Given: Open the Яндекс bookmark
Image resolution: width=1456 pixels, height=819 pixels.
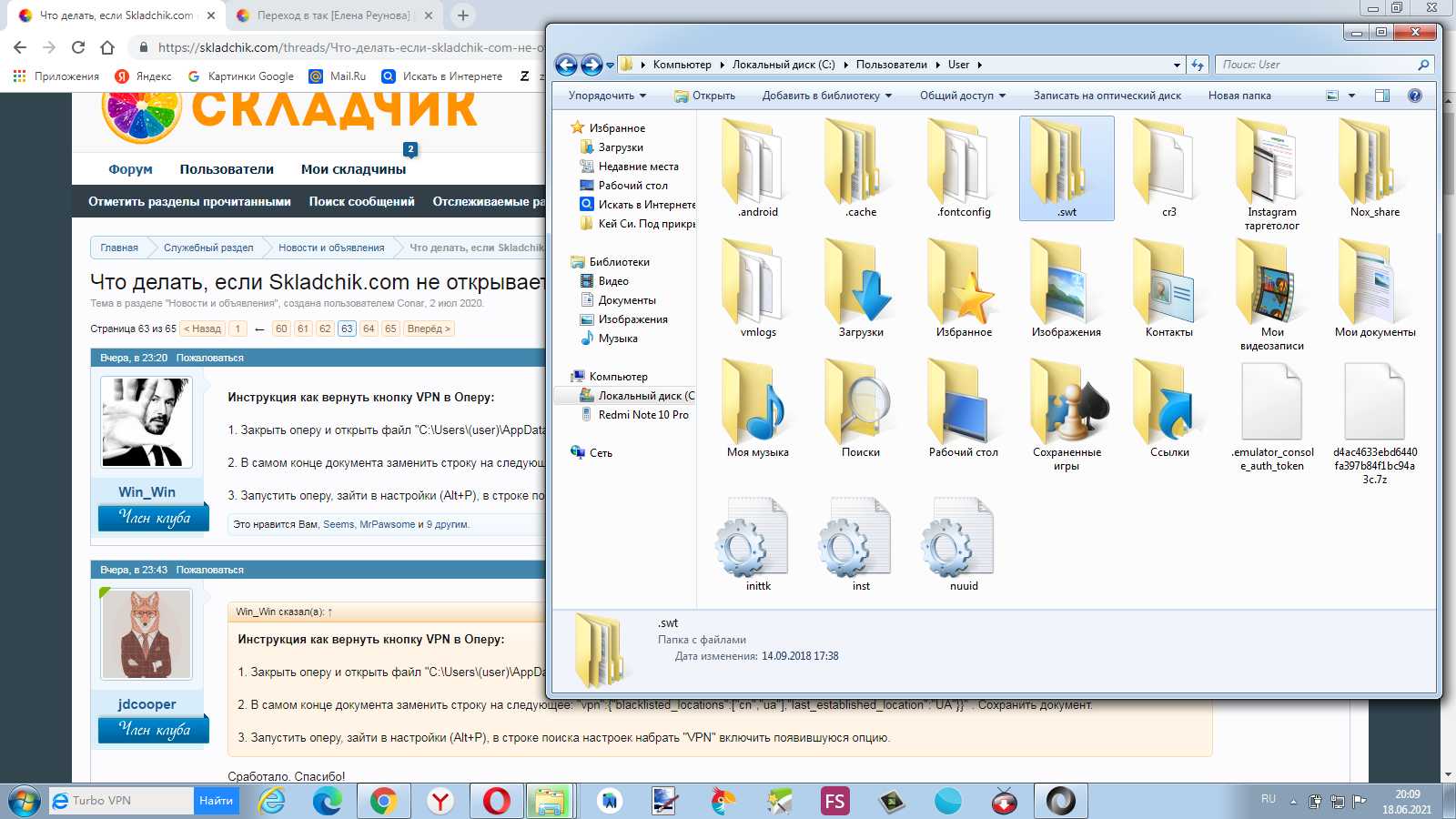Looking at the screenshot, I should pos(143,76).
